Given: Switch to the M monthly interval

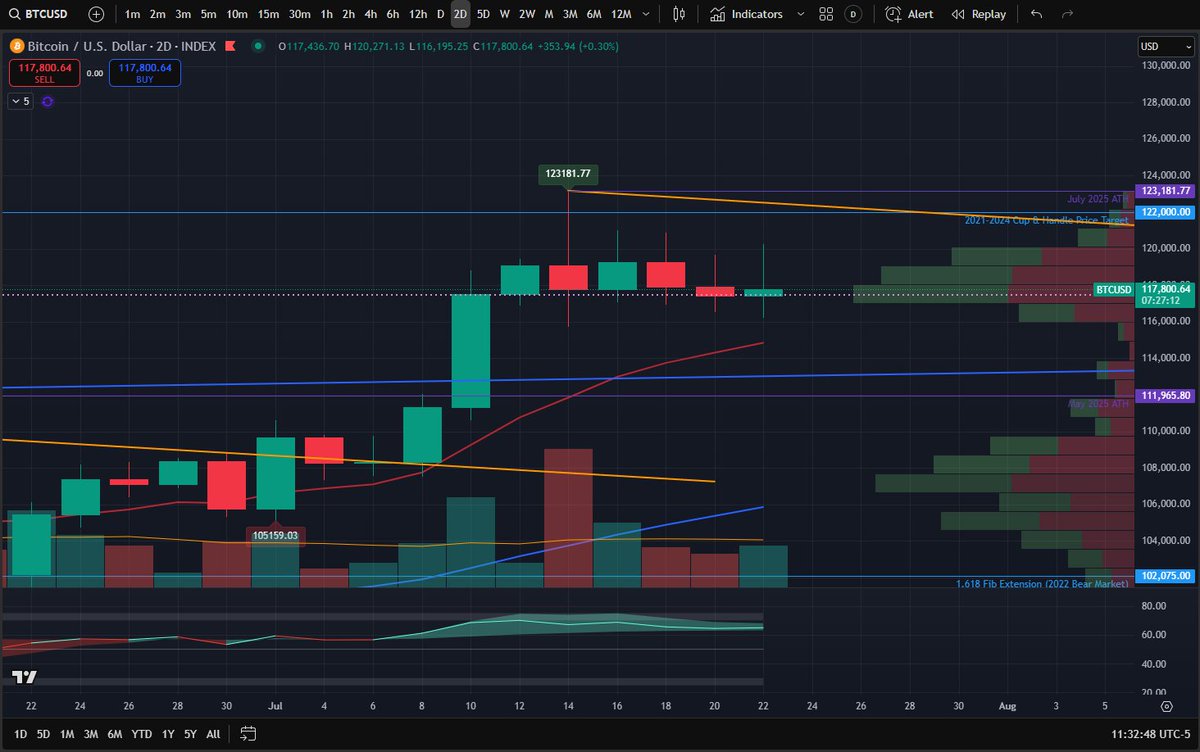Looking at the screenshot, I should point(549,14).
